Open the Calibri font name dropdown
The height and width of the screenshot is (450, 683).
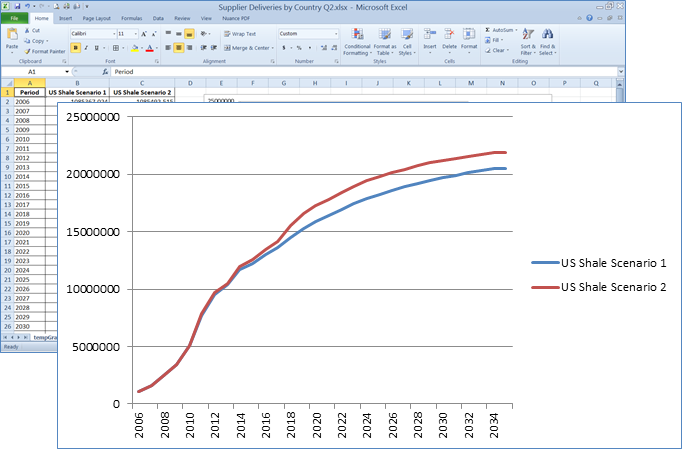point(112,34)
